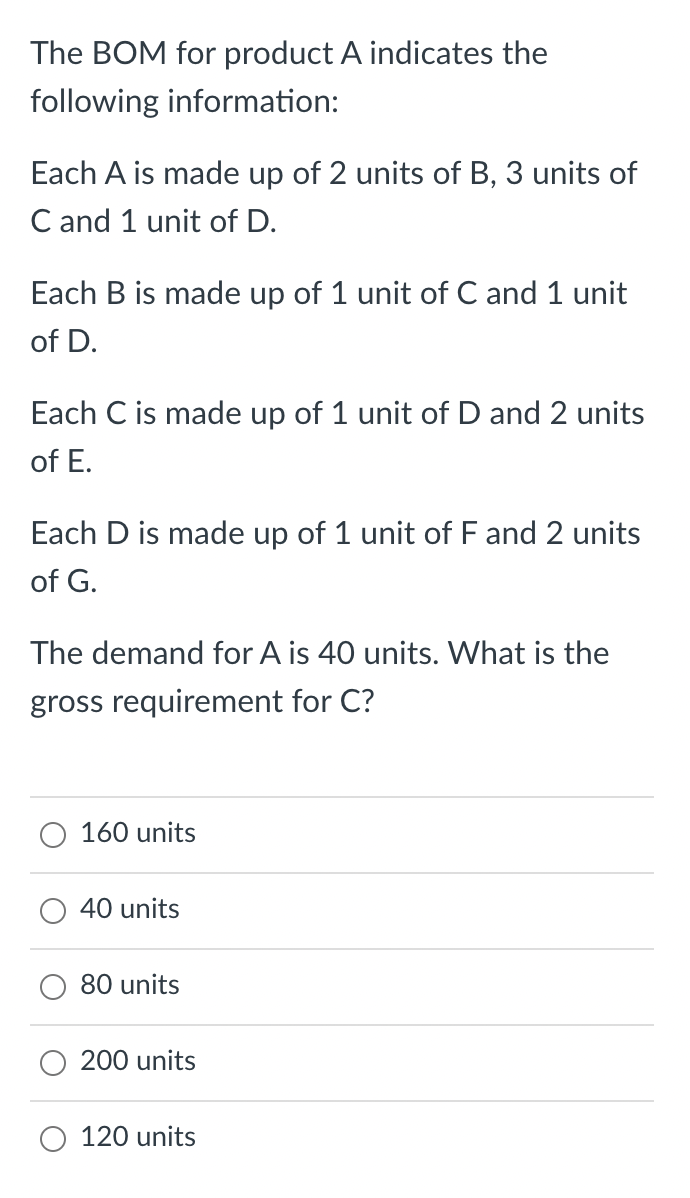Screen dimensions: 690x1198
Task: Click the 120 units answer label
Action: point(138,1137)
